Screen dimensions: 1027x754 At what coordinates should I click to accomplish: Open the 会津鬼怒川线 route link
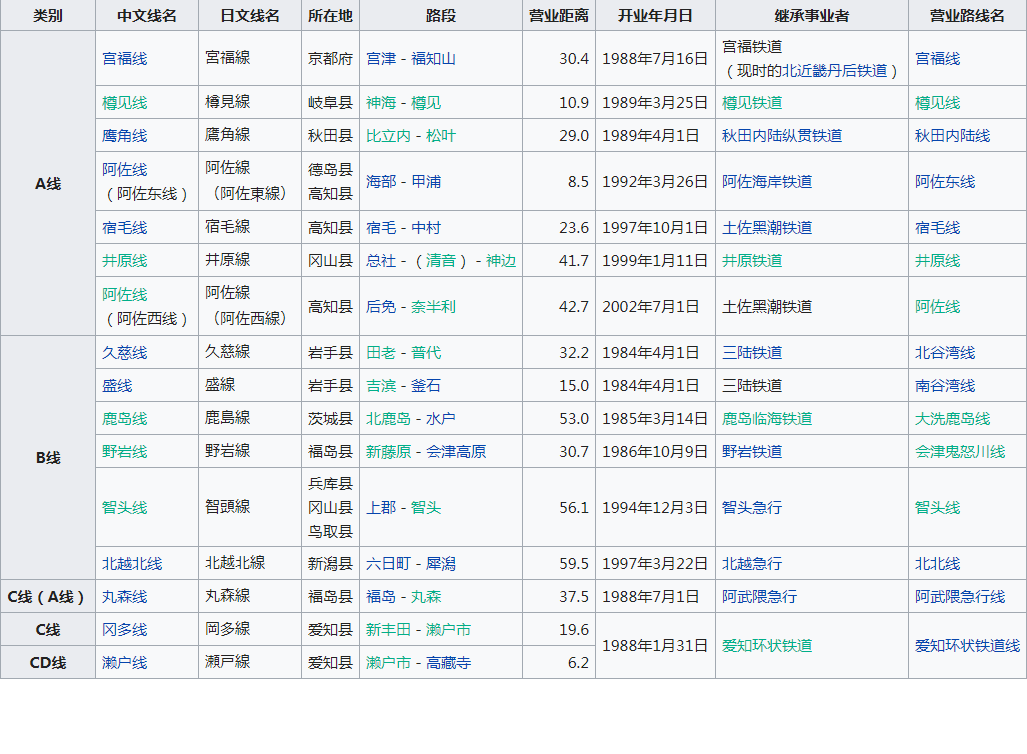pyautogui.click(x=960, y=451)
